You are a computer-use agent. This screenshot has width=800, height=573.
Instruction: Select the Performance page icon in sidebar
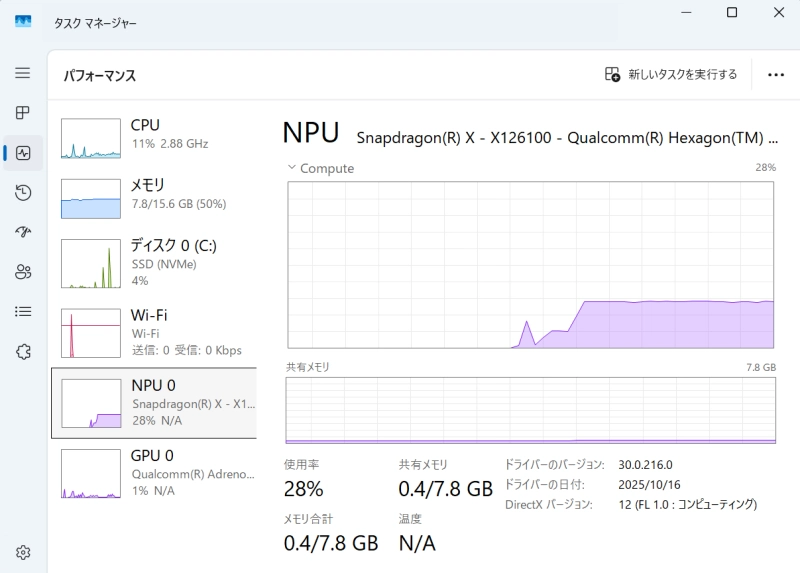(x=23, y=153)
